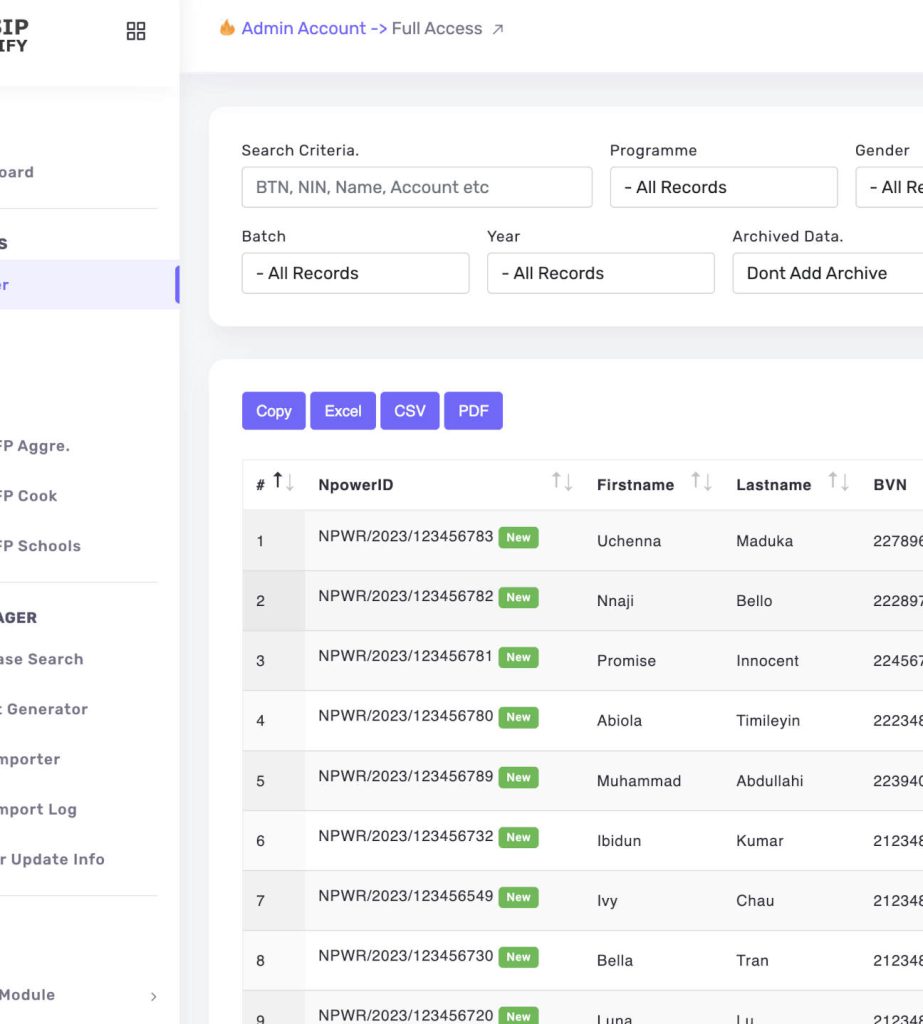Click the arrow icon after Full Access
Image resolution: width=923 pixels, height=1024 pixels.
pyautogui.click(x=498, y=29)
